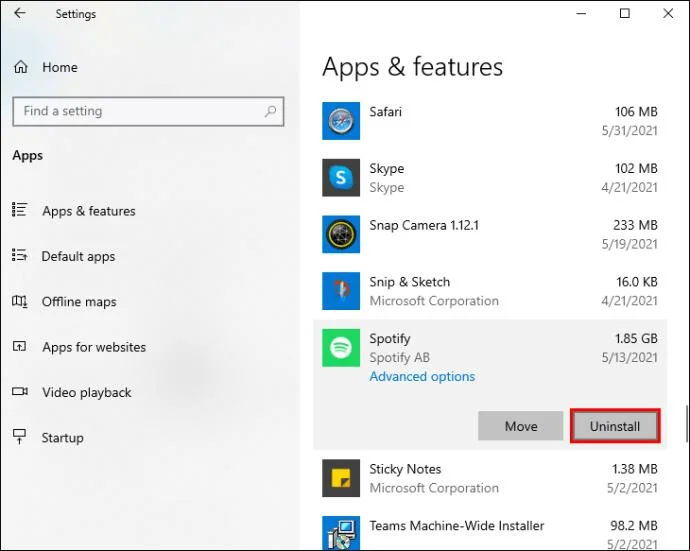Click Snap Camera's 233 MB size value
The image size is (690, 551).
click(x=635, y=225)
